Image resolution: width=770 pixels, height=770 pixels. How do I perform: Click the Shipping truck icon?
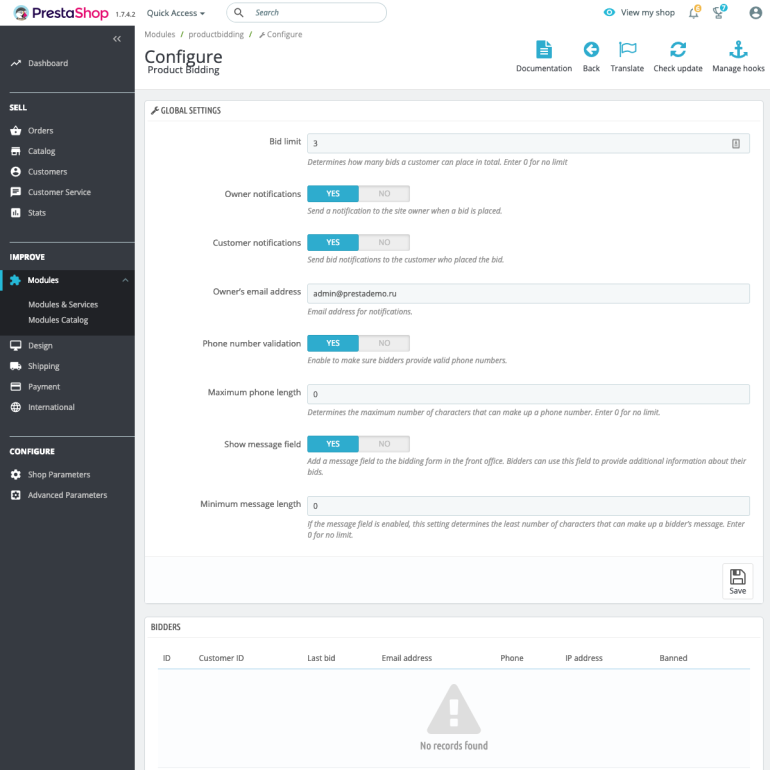point(16,366)
